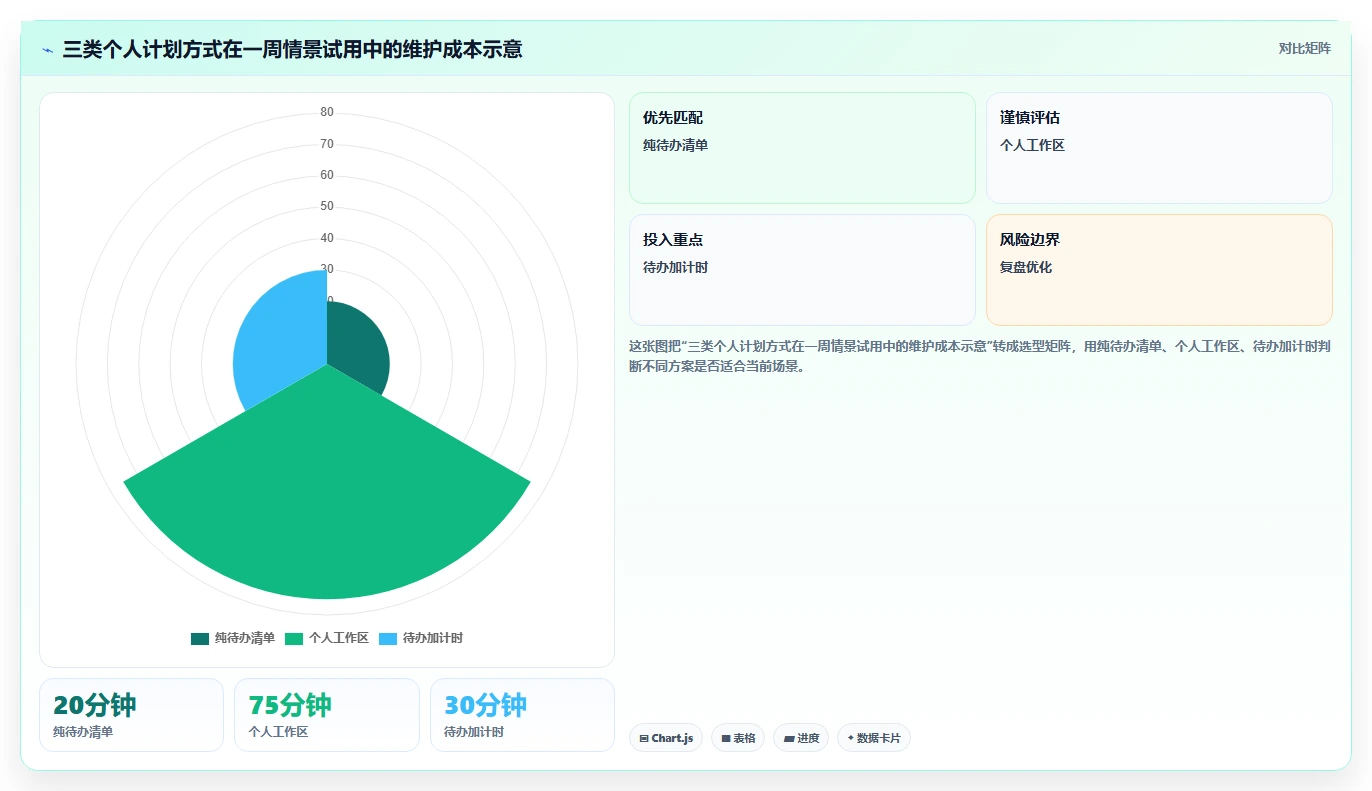Click the 表格 tag chip

(738, 738)
